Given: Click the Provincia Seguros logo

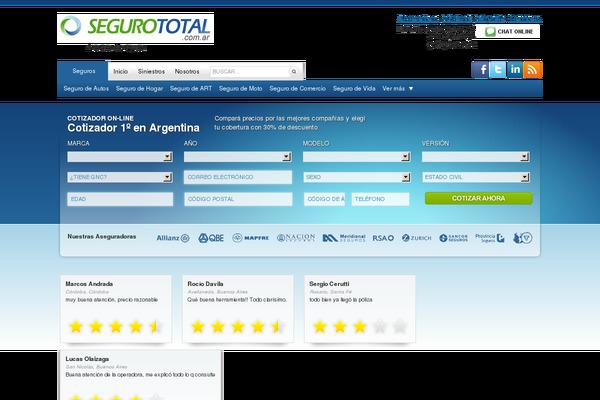Looking at the screenshot, I should click(x=490, y=238).
